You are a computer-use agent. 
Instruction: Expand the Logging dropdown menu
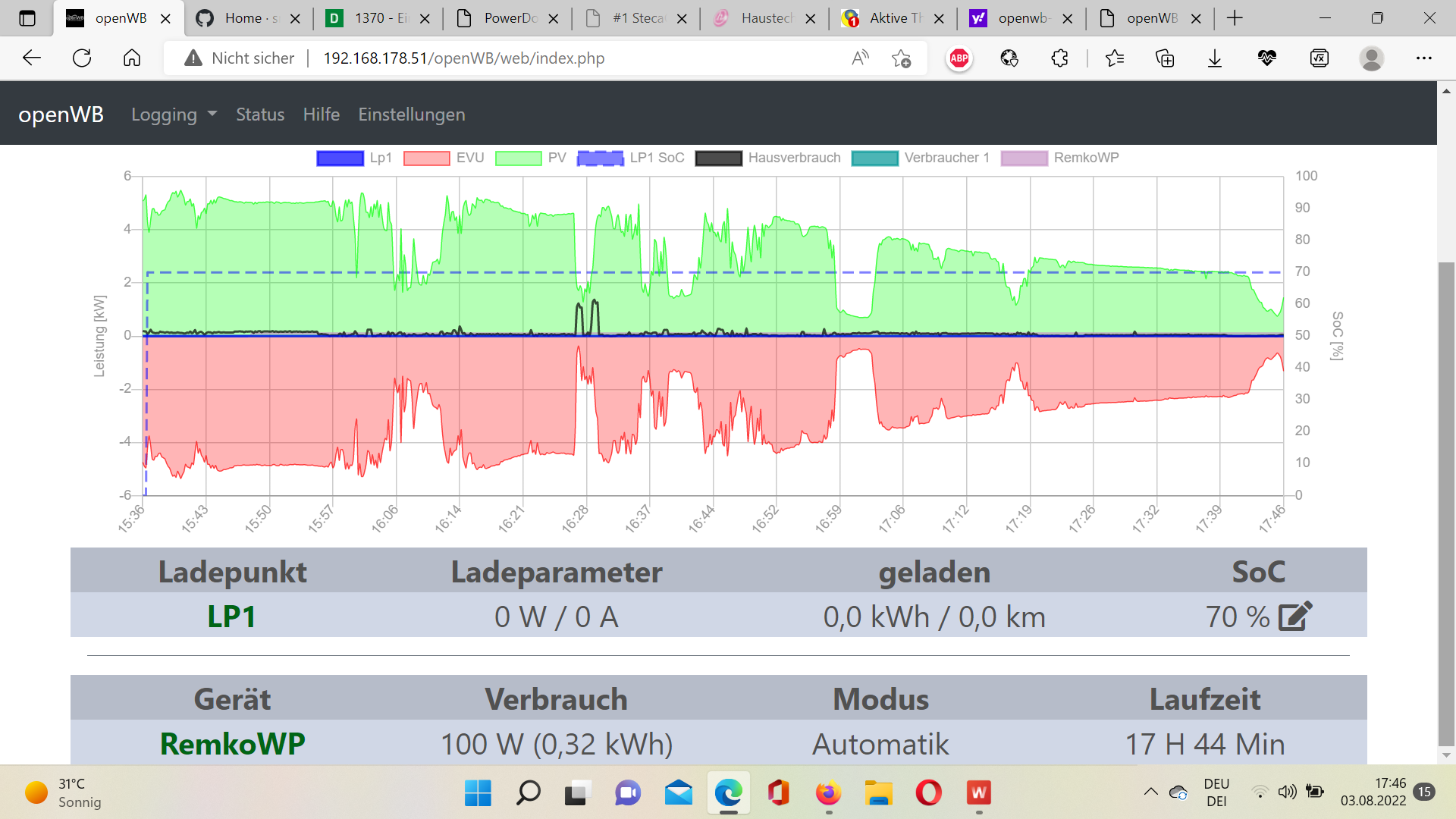tap(174, 115)
